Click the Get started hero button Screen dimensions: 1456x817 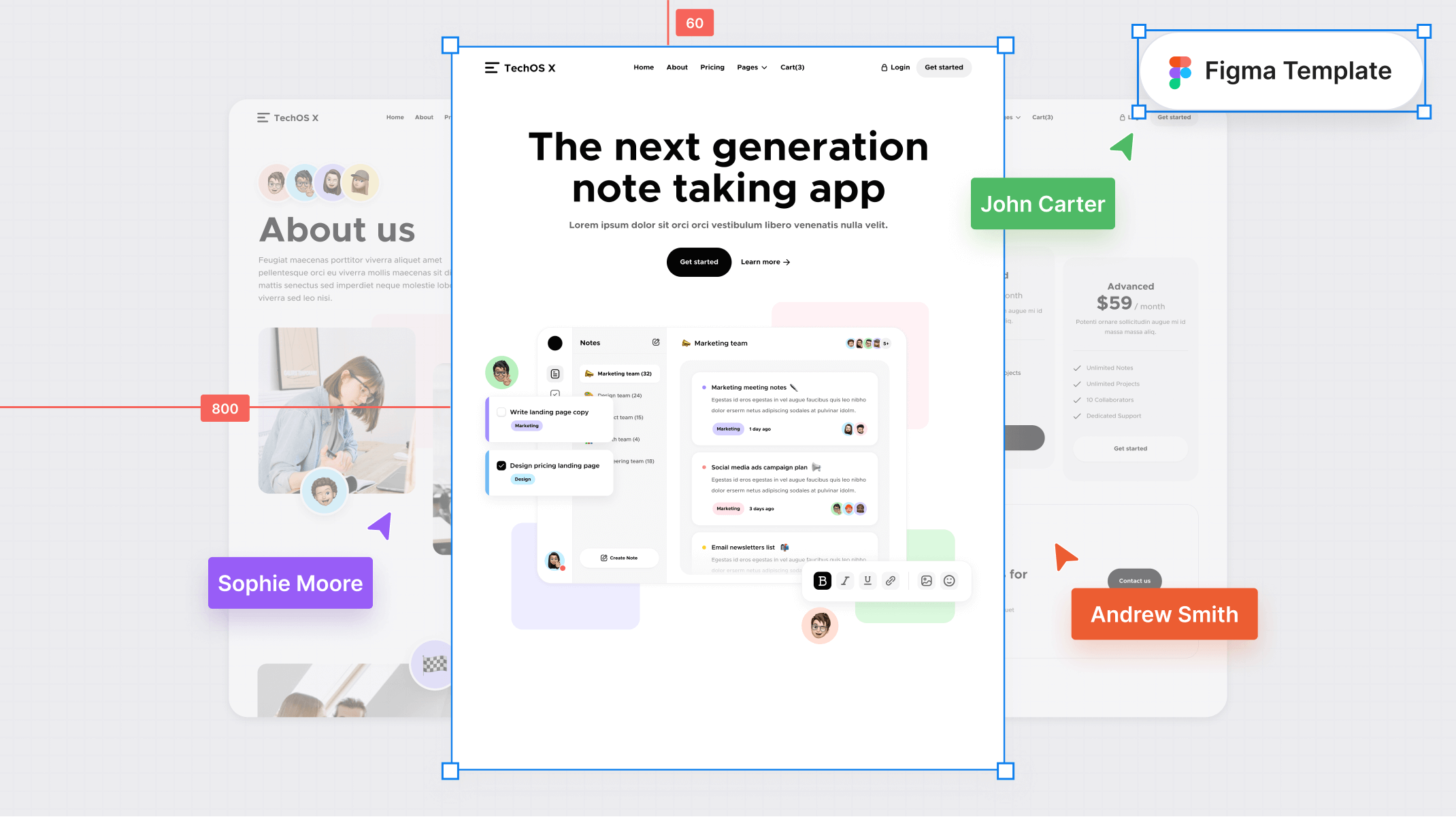tap(698, 262)
